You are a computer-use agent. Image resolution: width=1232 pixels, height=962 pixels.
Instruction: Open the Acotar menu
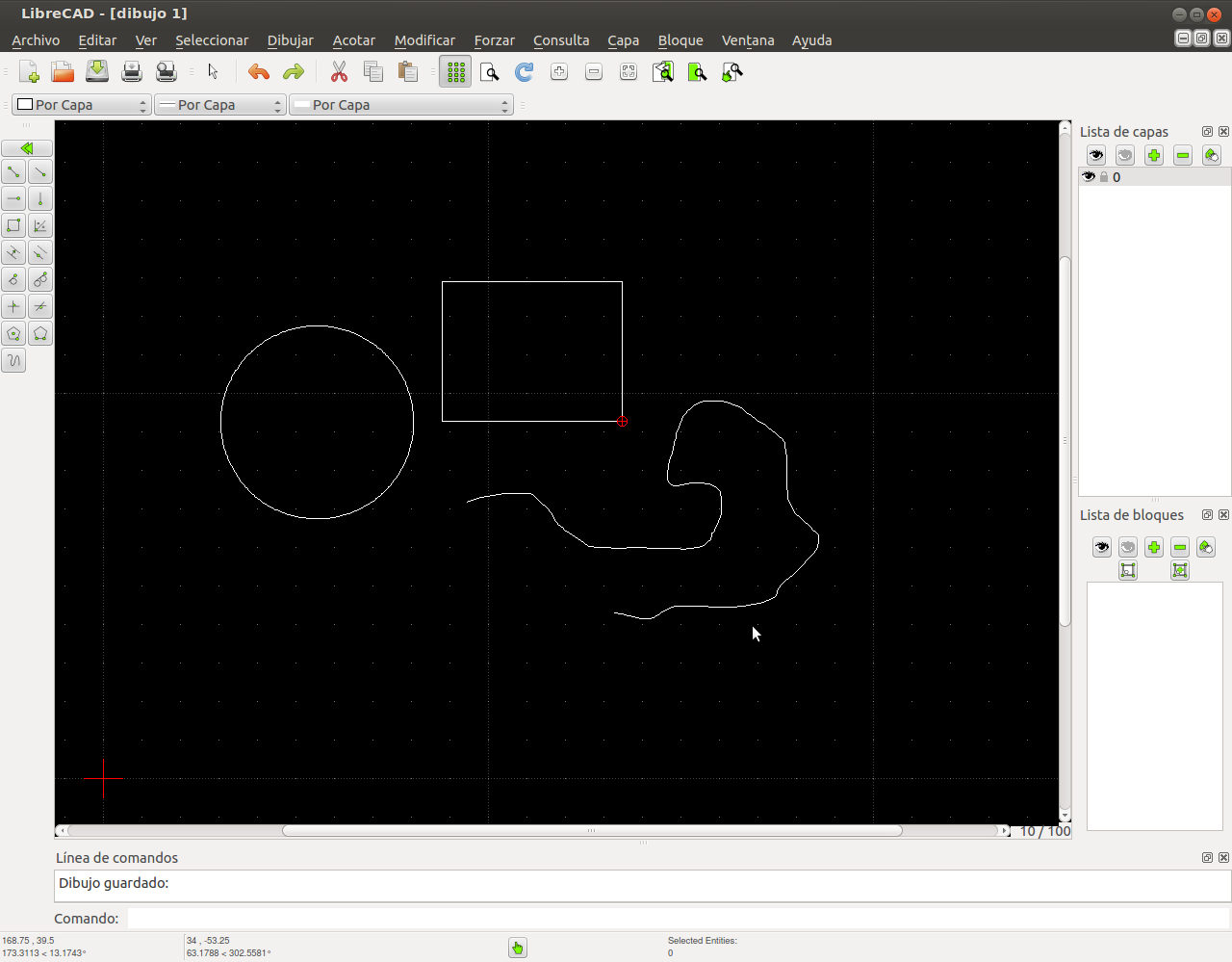click(354, 40)
